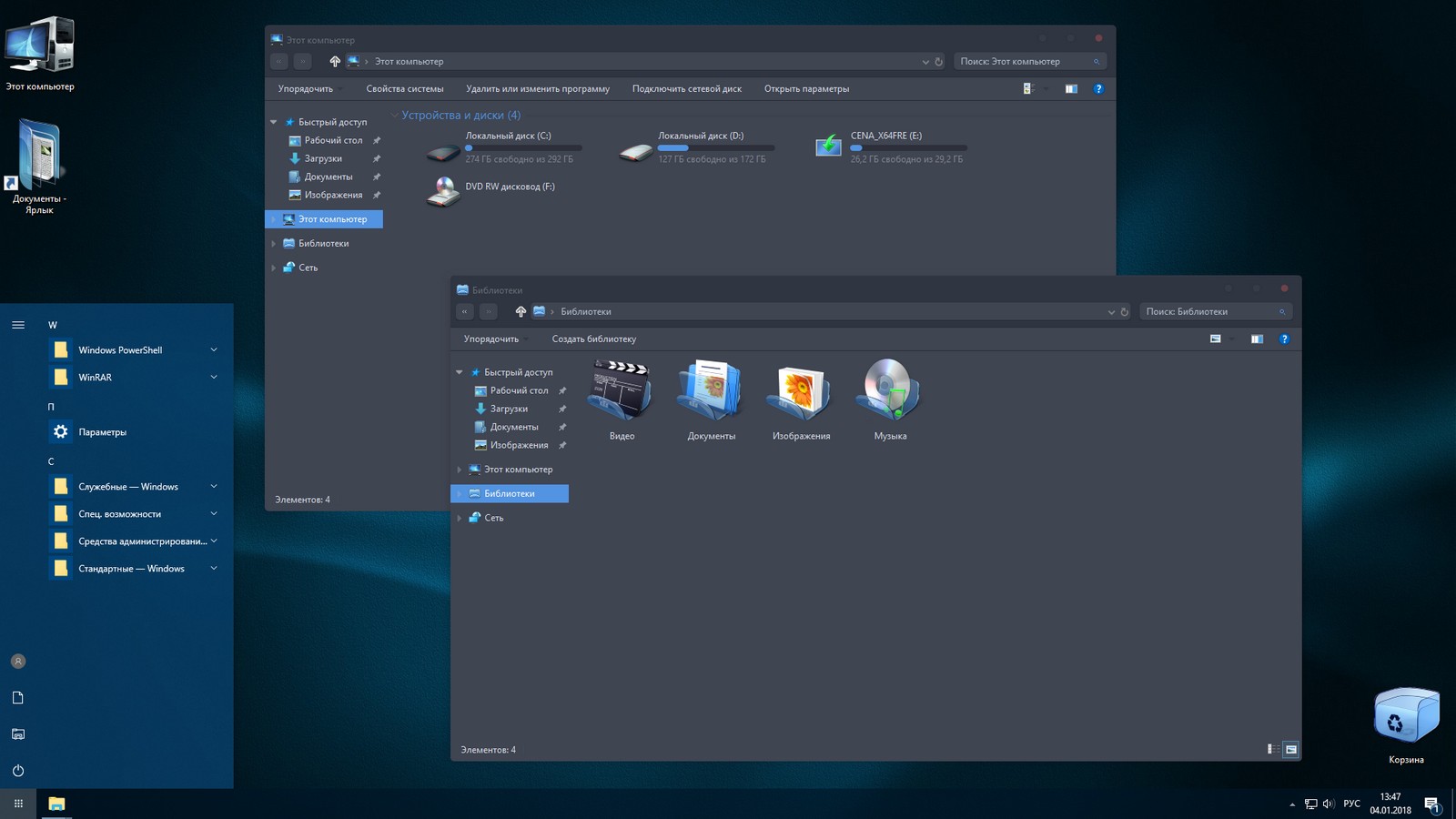Image resolution: width=1456 pixels, height=819 pixels.
Task: Open File Explorer from the taskbar
Action: tap(56, 804)
